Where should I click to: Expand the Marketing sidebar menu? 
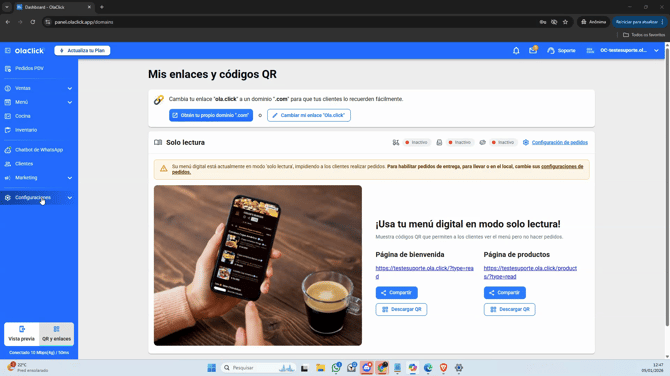pyautogui.click(x=39, y=178)
